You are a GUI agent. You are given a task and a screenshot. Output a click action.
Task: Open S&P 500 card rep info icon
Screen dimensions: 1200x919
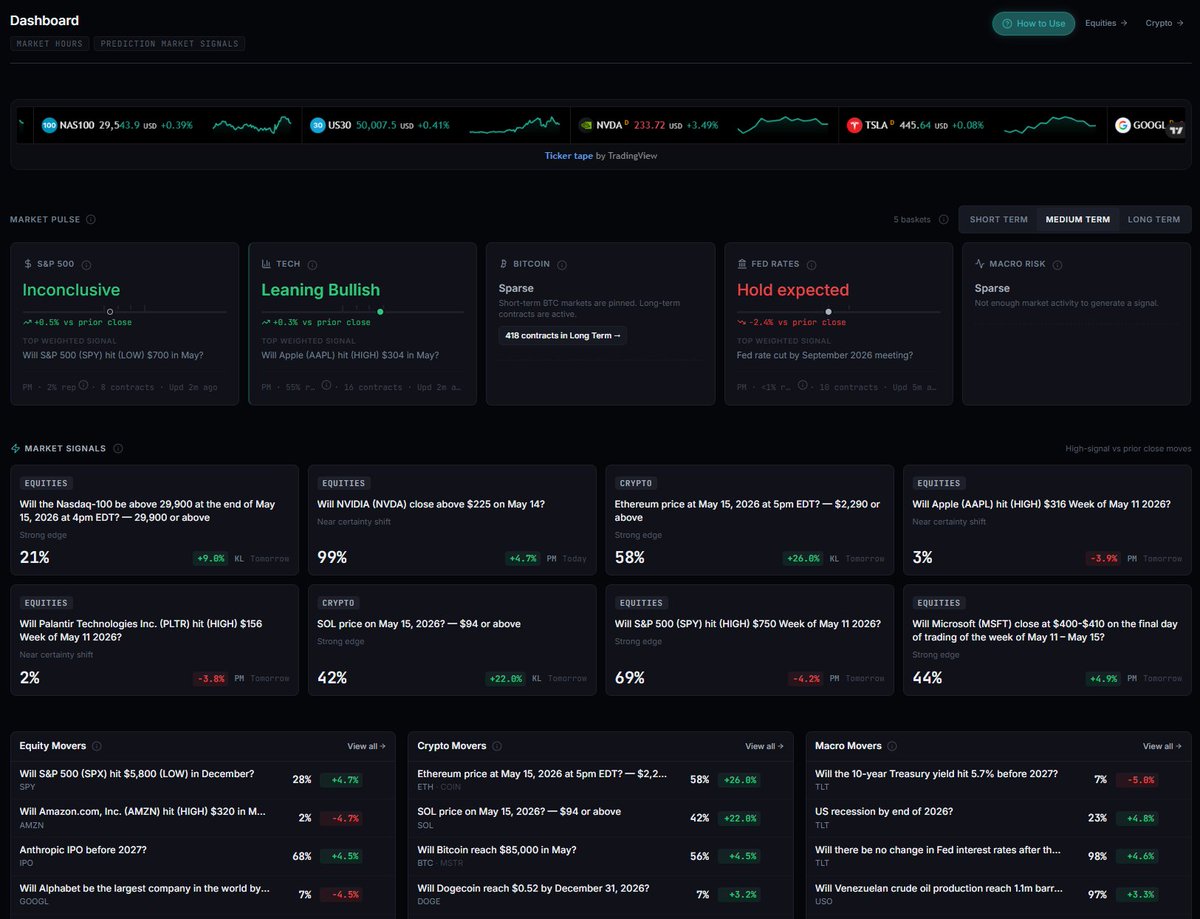[x=83, y=386]
